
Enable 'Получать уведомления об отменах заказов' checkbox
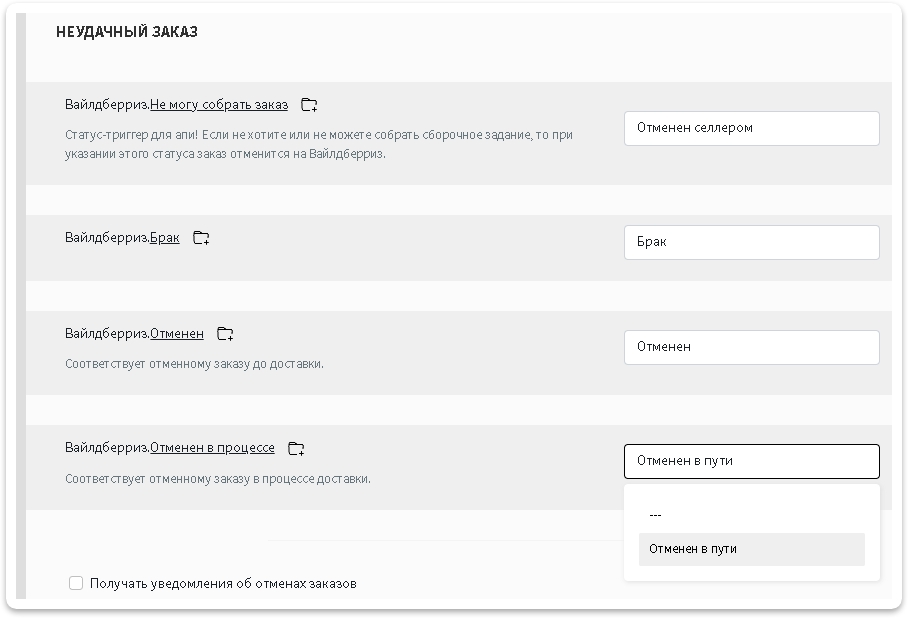(76, 583)
